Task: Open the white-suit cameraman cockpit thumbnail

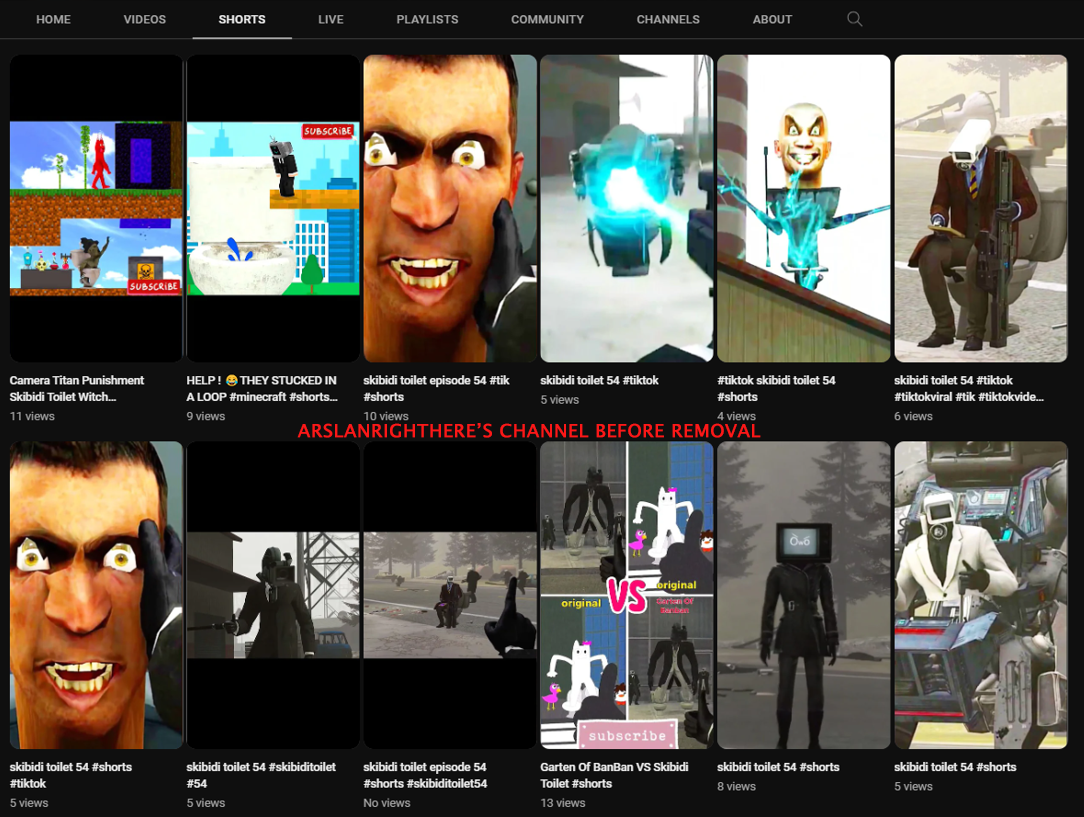Action: tap(981, 594)
